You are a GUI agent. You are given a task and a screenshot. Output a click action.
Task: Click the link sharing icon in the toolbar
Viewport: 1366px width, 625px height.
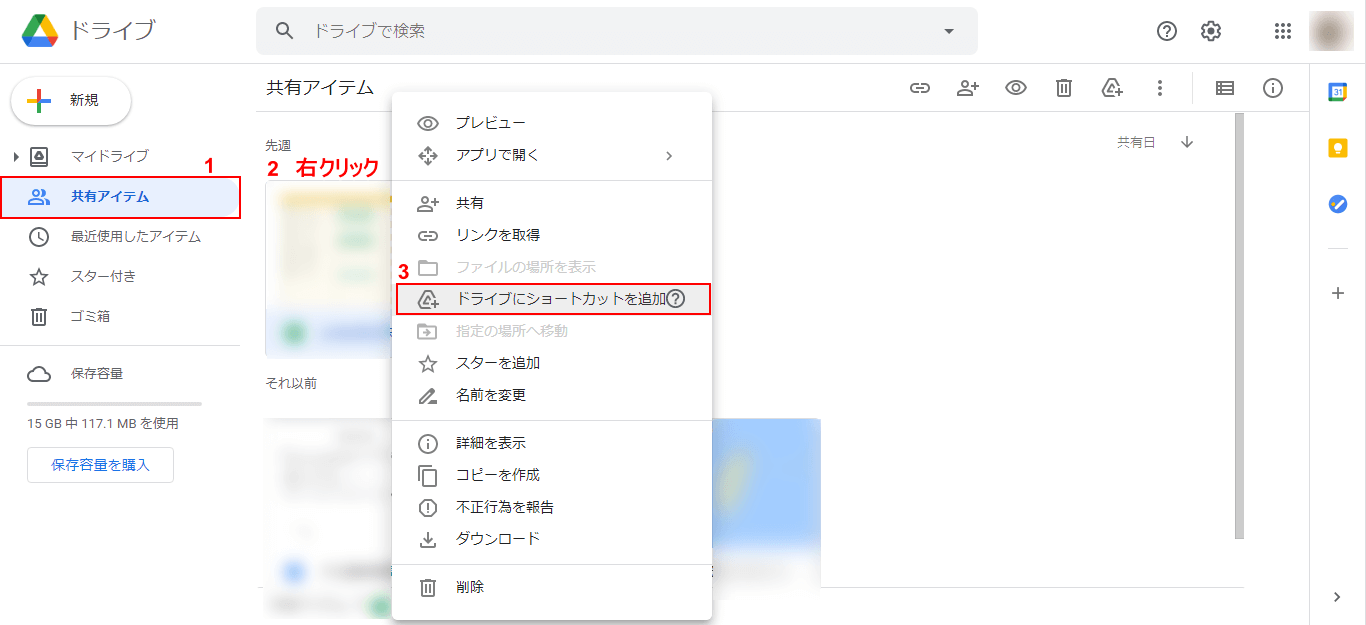tap(919, 88)
